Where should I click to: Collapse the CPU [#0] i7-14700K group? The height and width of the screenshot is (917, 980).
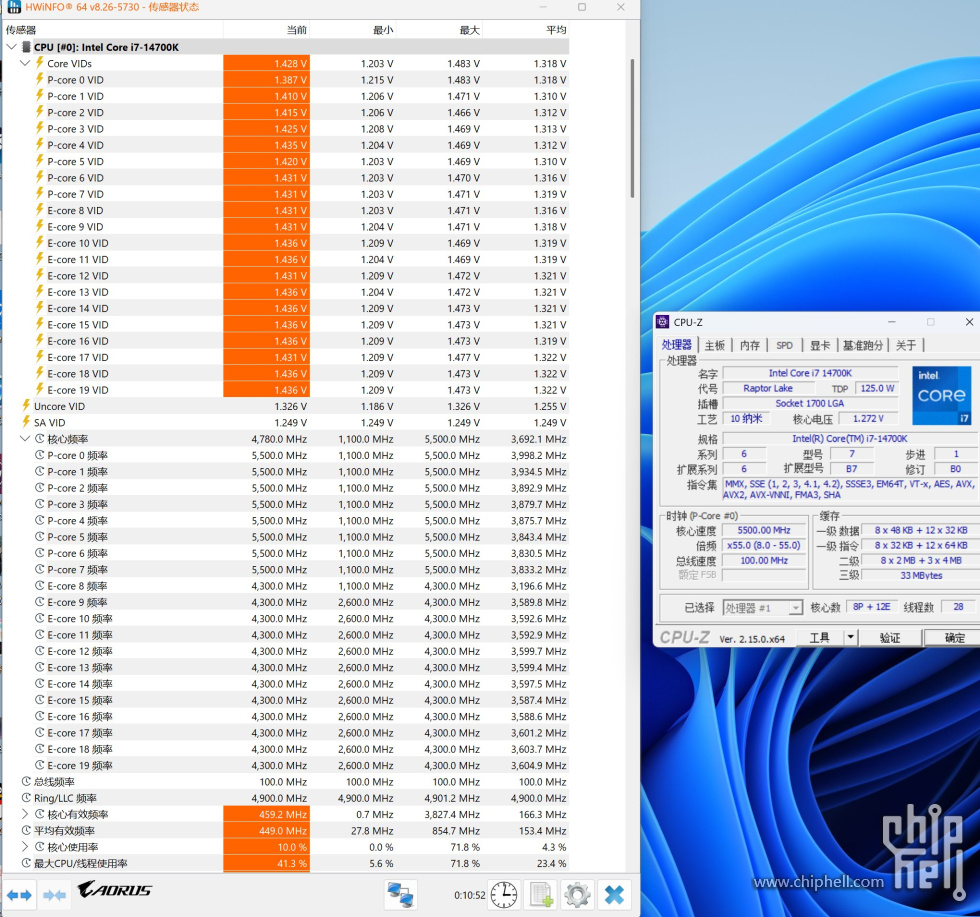coord(12,47)
